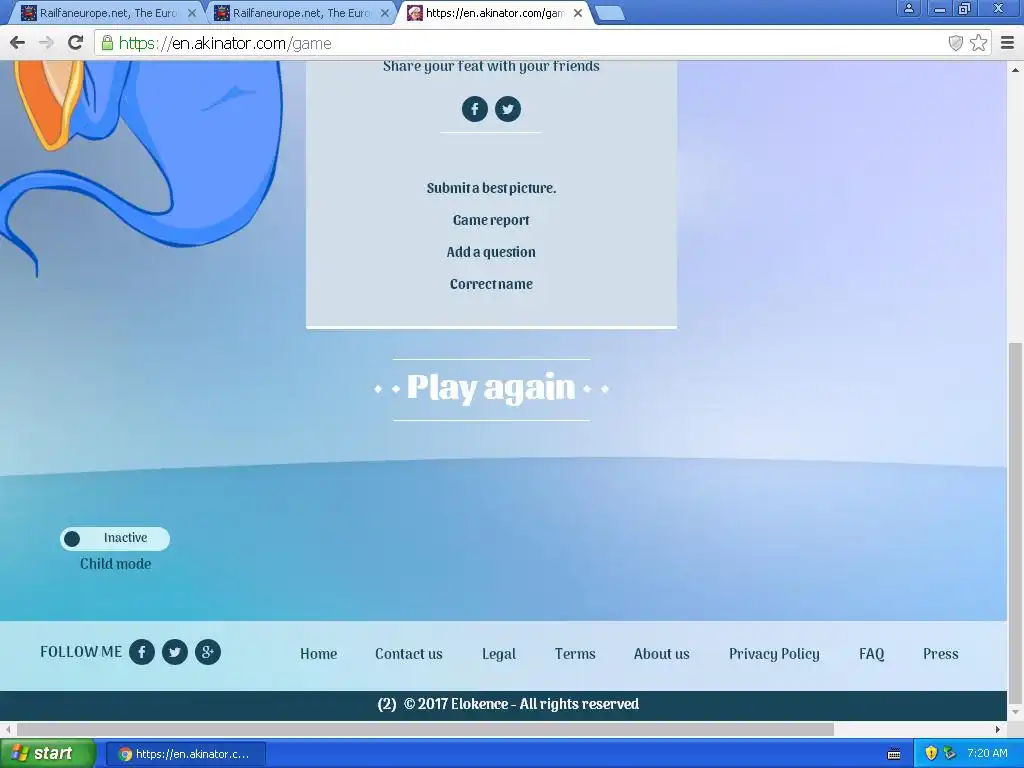
Task: Click the Chrome akinator taskbar button
Action: 185,754
